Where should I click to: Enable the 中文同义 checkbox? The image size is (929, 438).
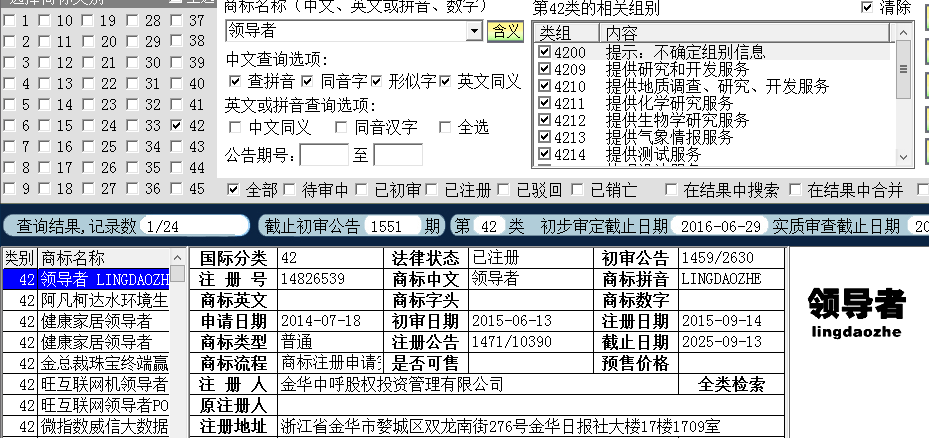(235, 127)
